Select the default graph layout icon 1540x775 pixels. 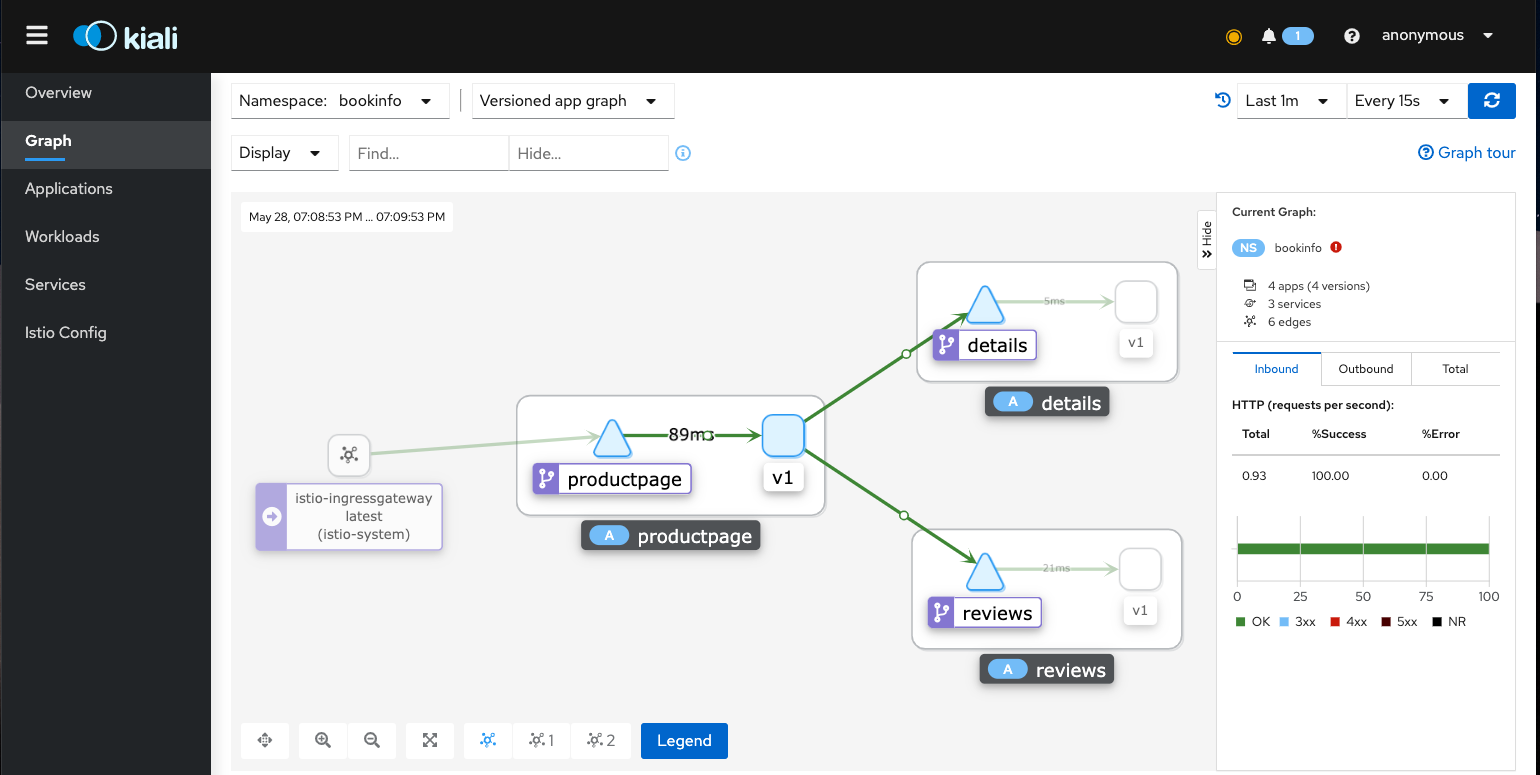pyautogui.click(x=488, y=741)
